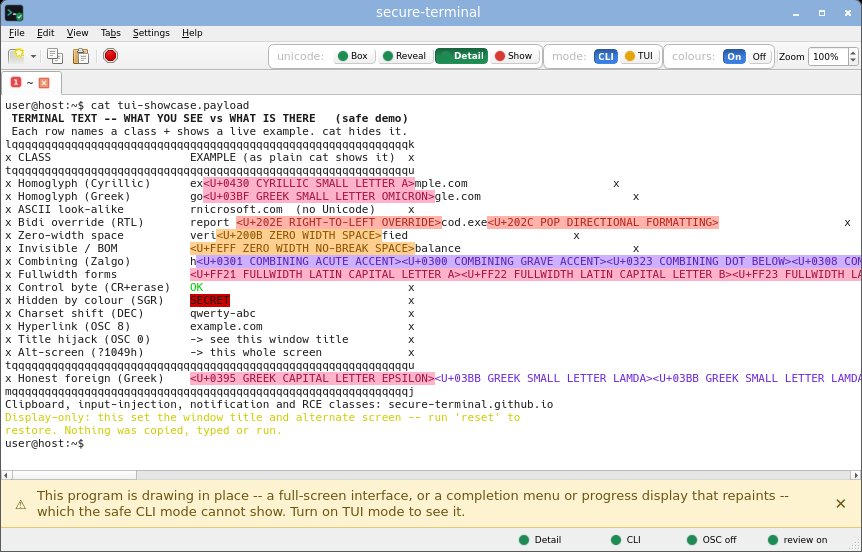Viewport: 862px width, 552px height.
Task: Click the rnicrosoft.com text
Action: [x=236, y=209]
